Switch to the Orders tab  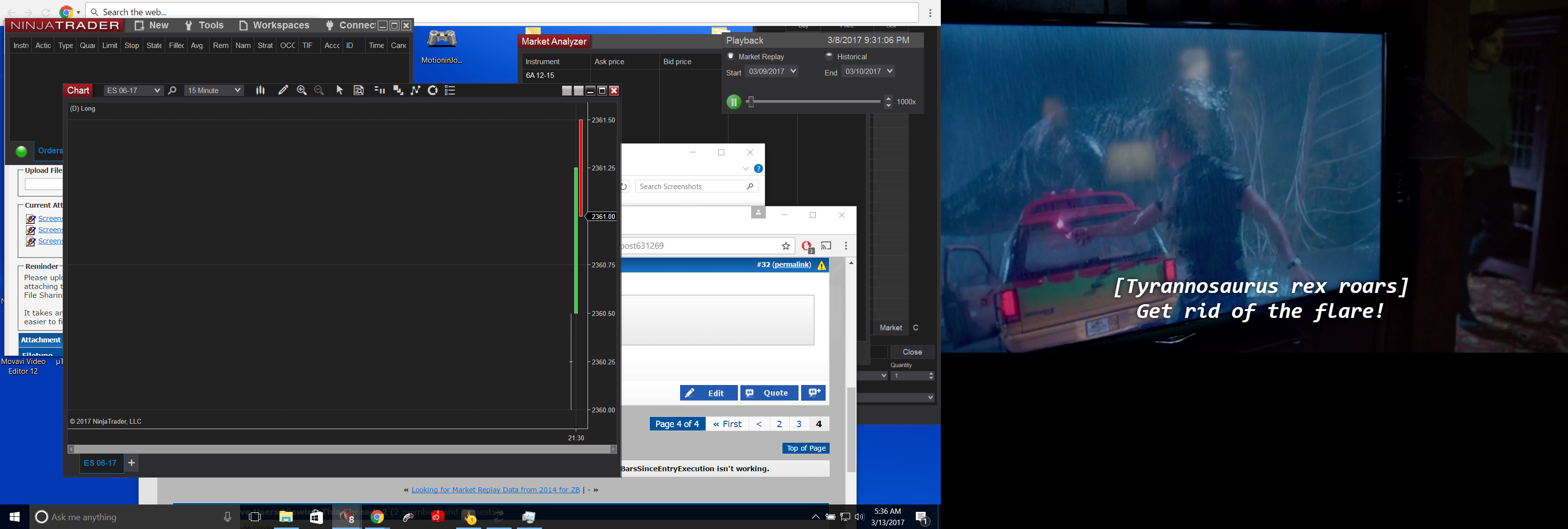pyautogui.click(x=49, y=151)
